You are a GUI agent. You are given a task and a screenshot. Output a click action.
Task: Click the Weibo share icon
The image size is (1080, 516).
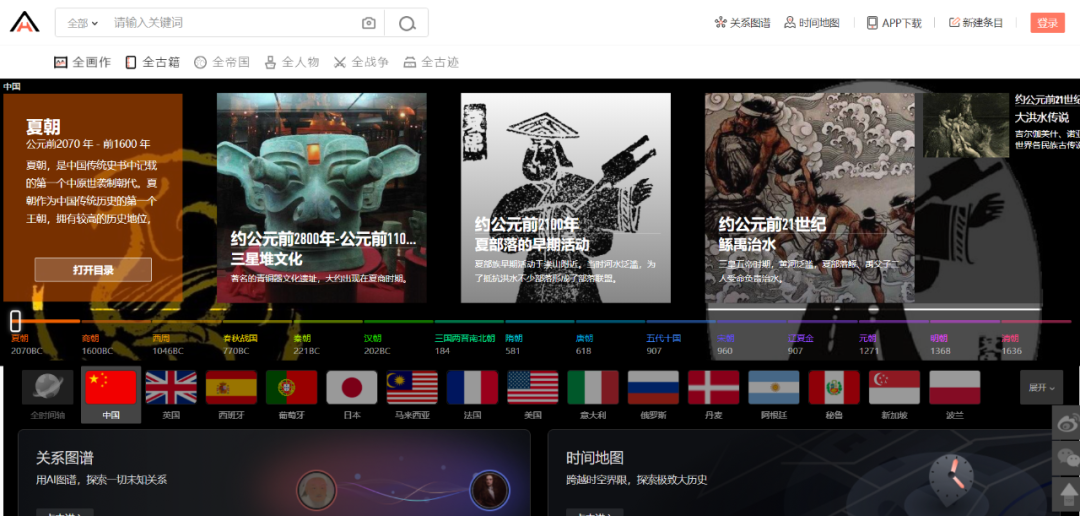(x=1067, y=423)
